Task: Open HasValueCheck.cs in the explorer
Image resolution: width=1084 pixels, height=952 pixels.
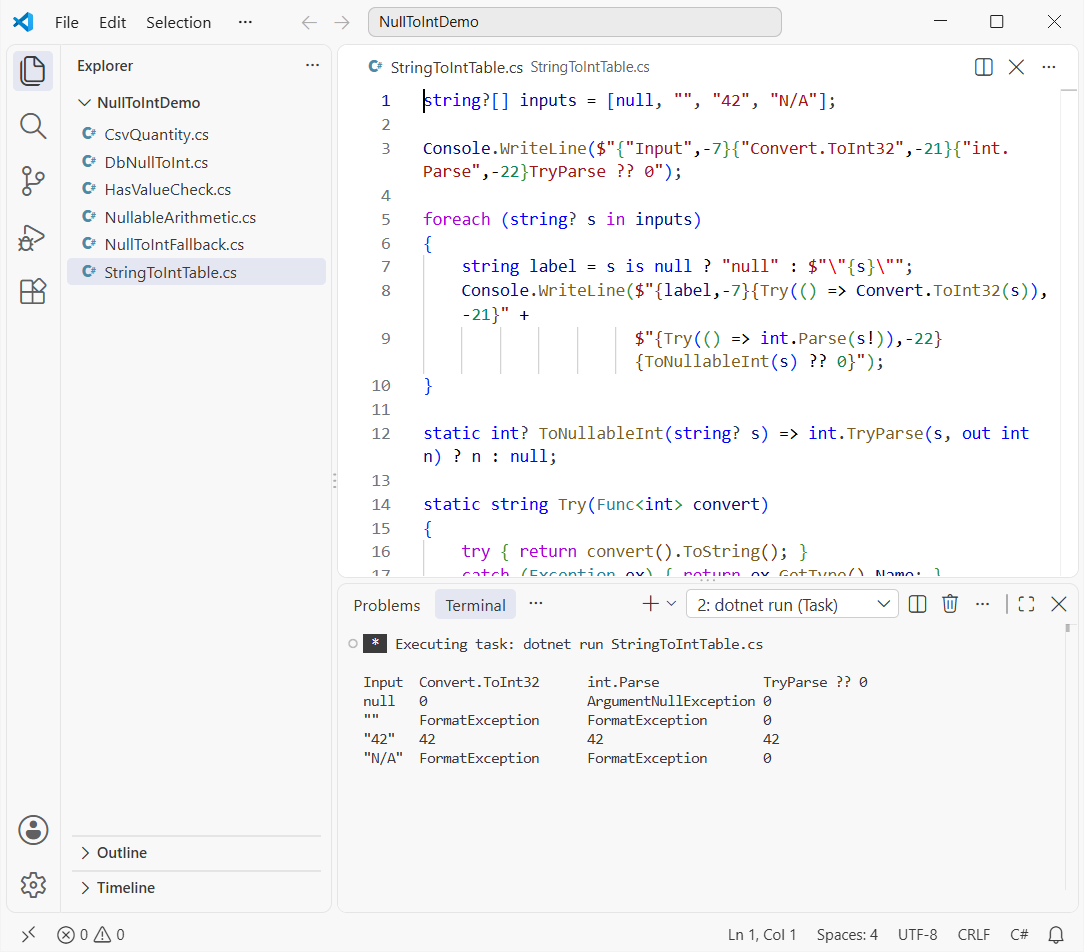Action: pos(197,189)
